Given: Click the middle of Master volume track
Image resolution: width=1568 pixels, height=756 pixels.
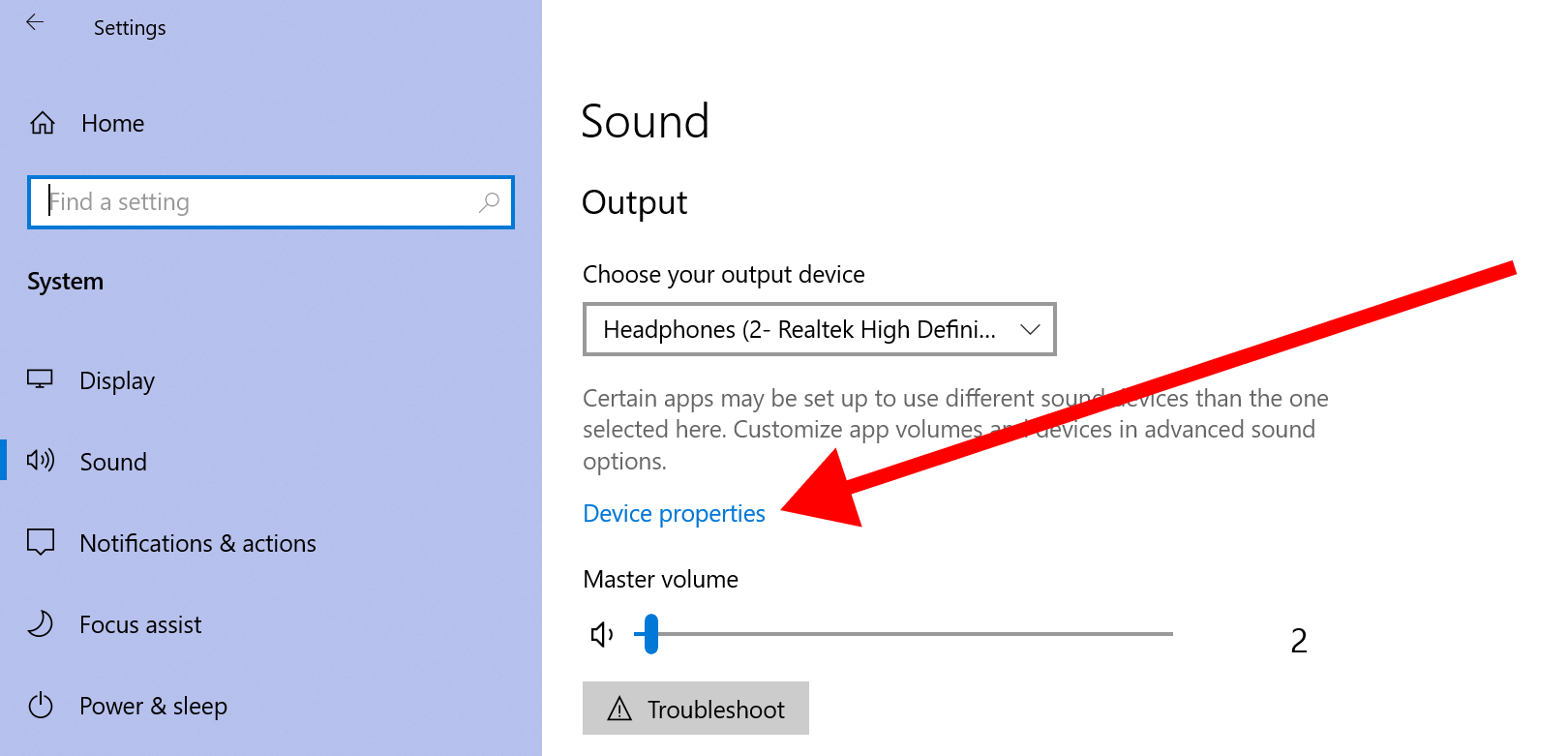Looking at the screenshot, I should pos(904,634).
